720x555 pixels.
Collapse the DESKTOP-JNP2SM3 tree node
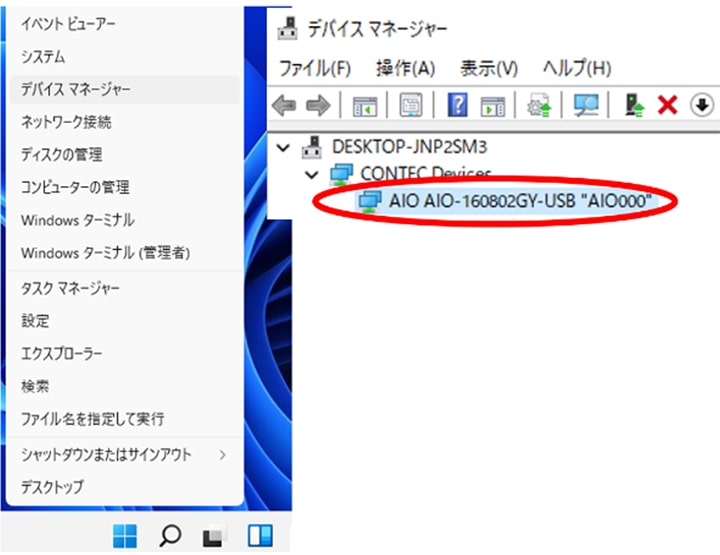pos(283,148)
